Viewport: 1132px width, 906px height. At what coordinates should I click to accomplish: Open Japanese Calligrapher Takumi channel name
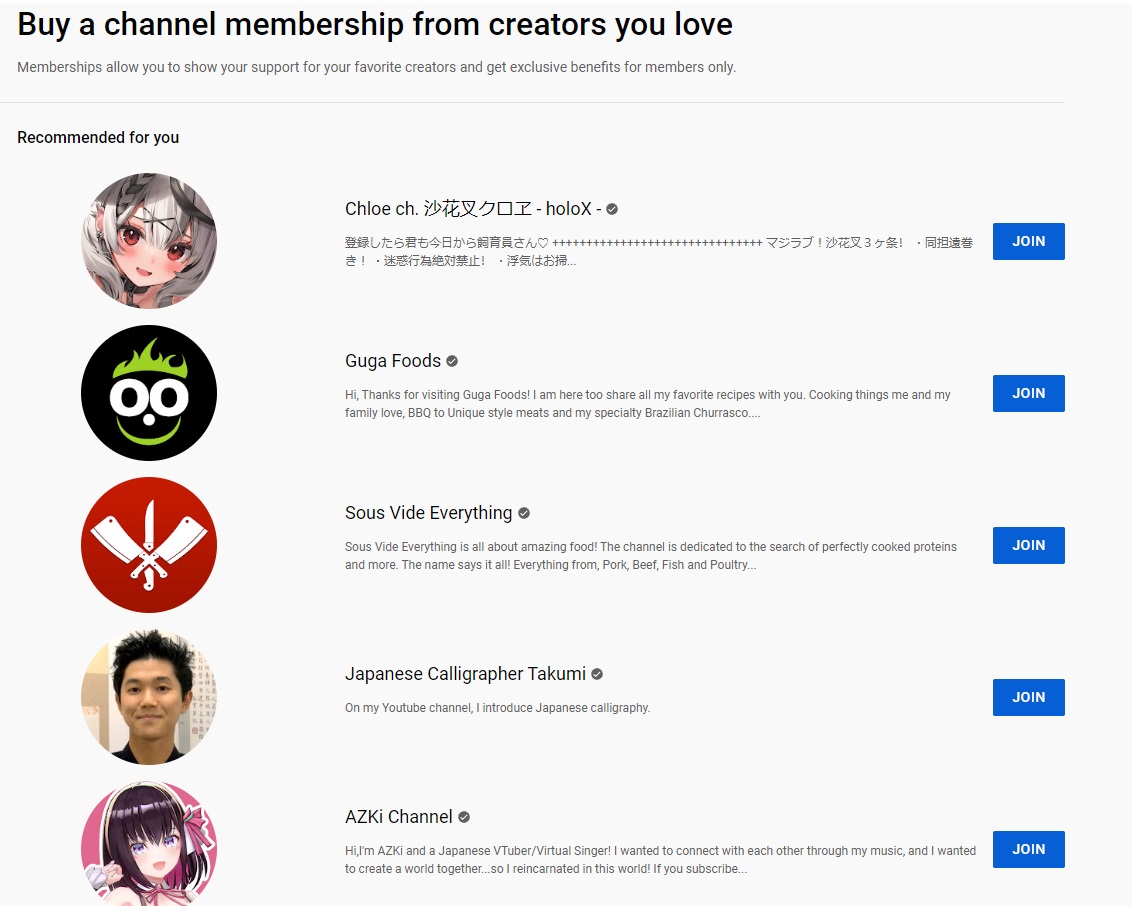point(465,674)
